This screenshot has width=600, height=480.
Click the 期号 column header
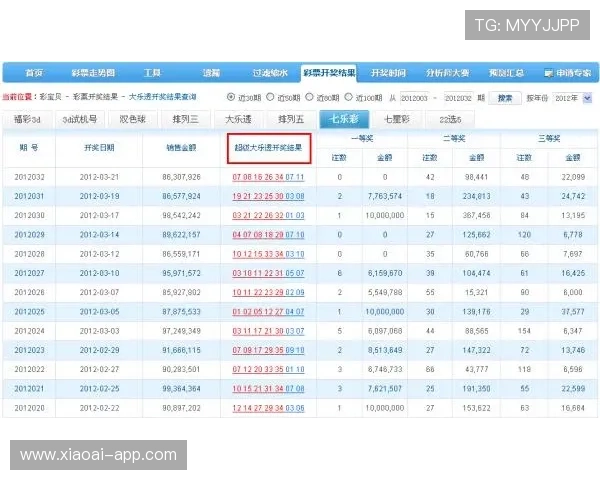pos(29,148)
